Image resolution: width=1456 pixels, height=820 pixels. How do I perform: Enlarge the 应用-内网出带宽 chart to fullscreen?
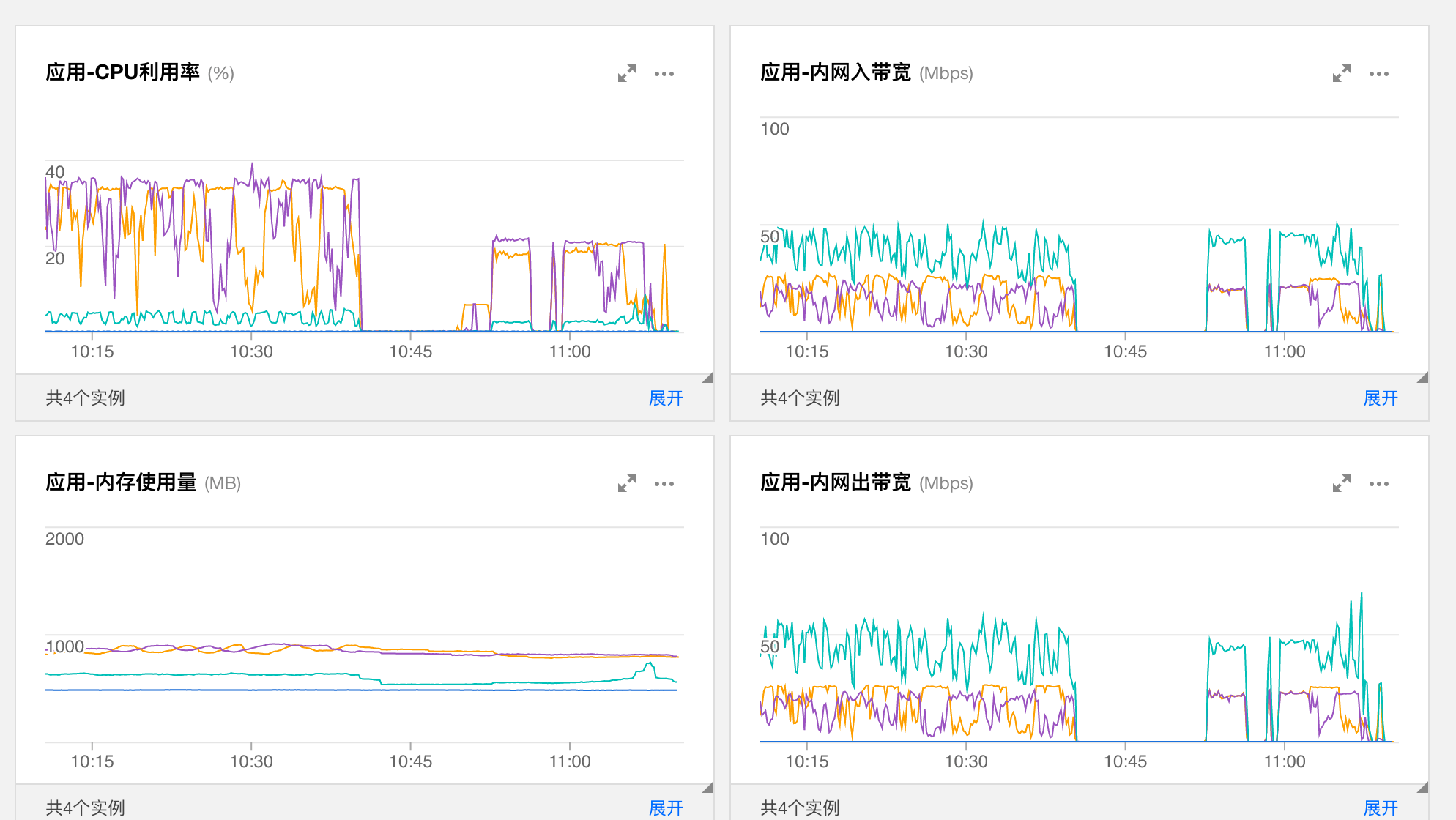1341,483
